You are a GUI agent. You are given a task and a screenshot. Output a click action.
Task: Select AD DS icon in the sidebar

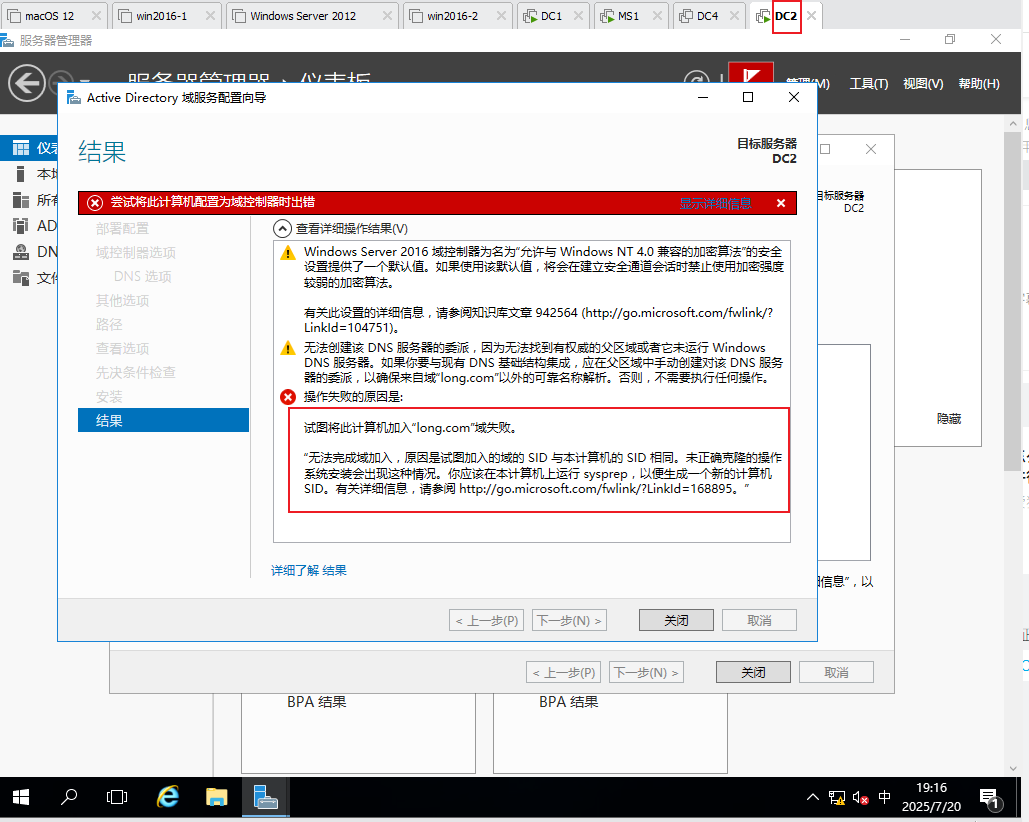click(x=21, y=226)
